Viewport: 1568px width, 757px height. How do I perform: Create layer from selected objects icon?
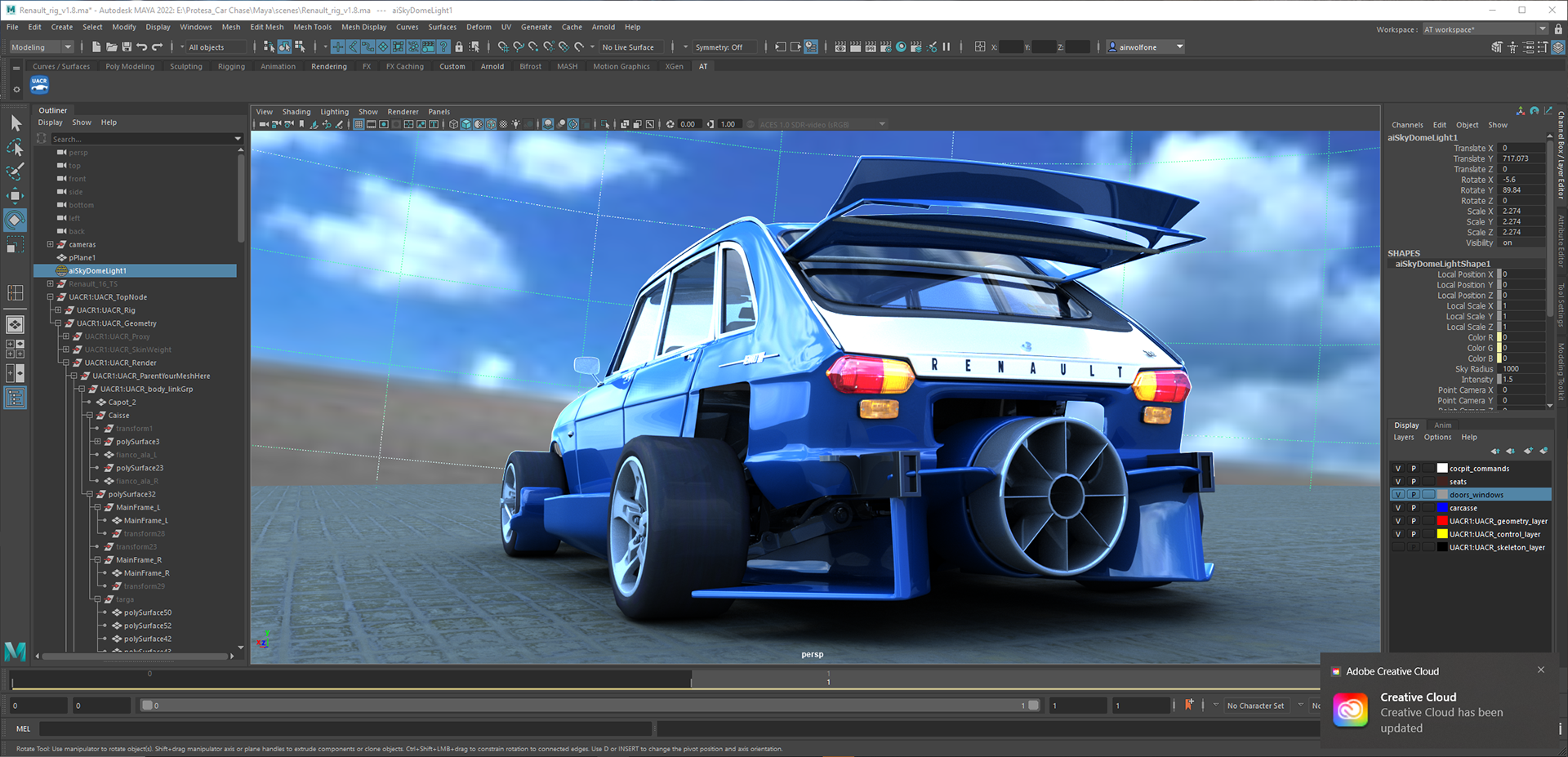(1543, 451)
